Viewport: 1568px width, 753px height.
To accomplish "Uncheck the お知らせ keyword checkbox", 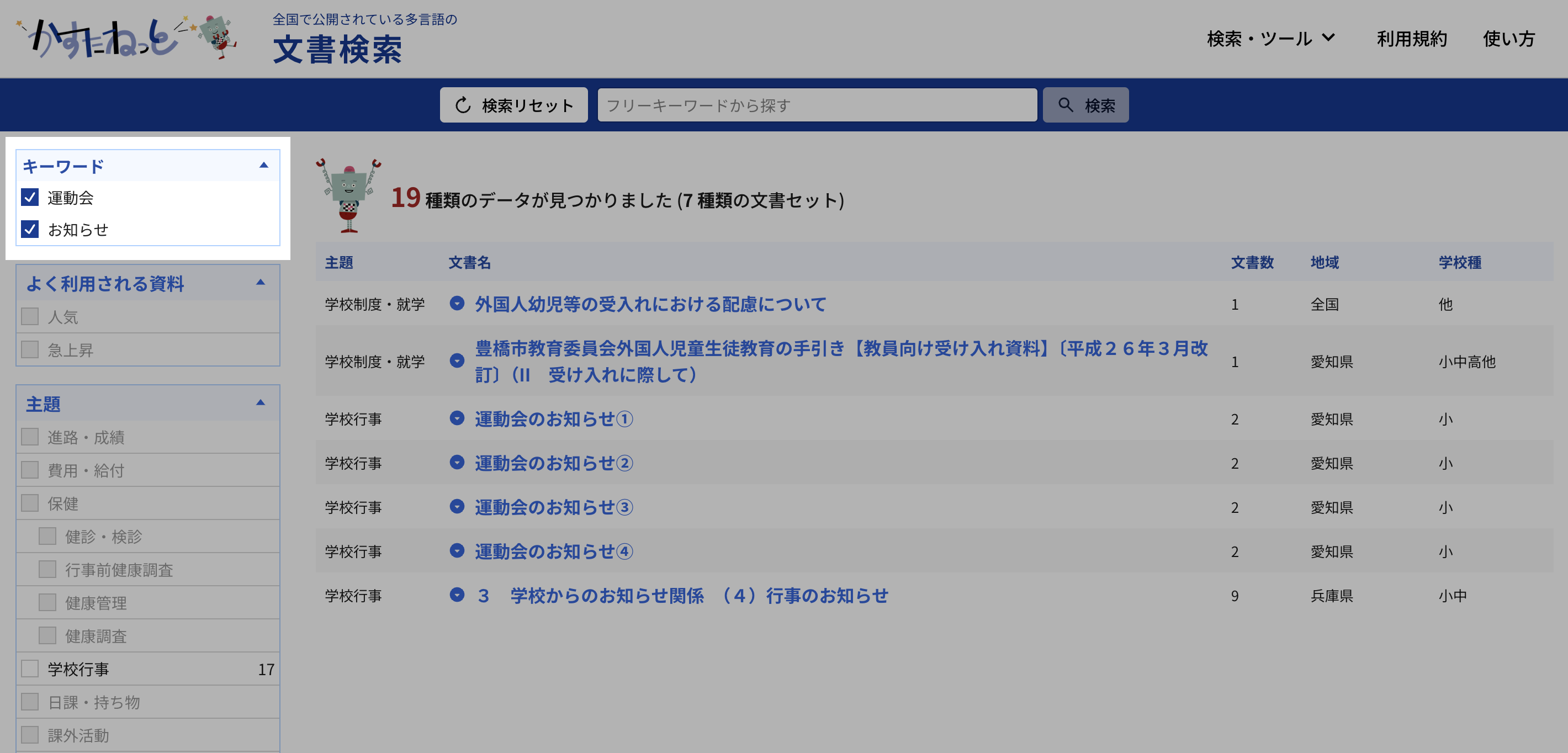I will click(30, 229).
